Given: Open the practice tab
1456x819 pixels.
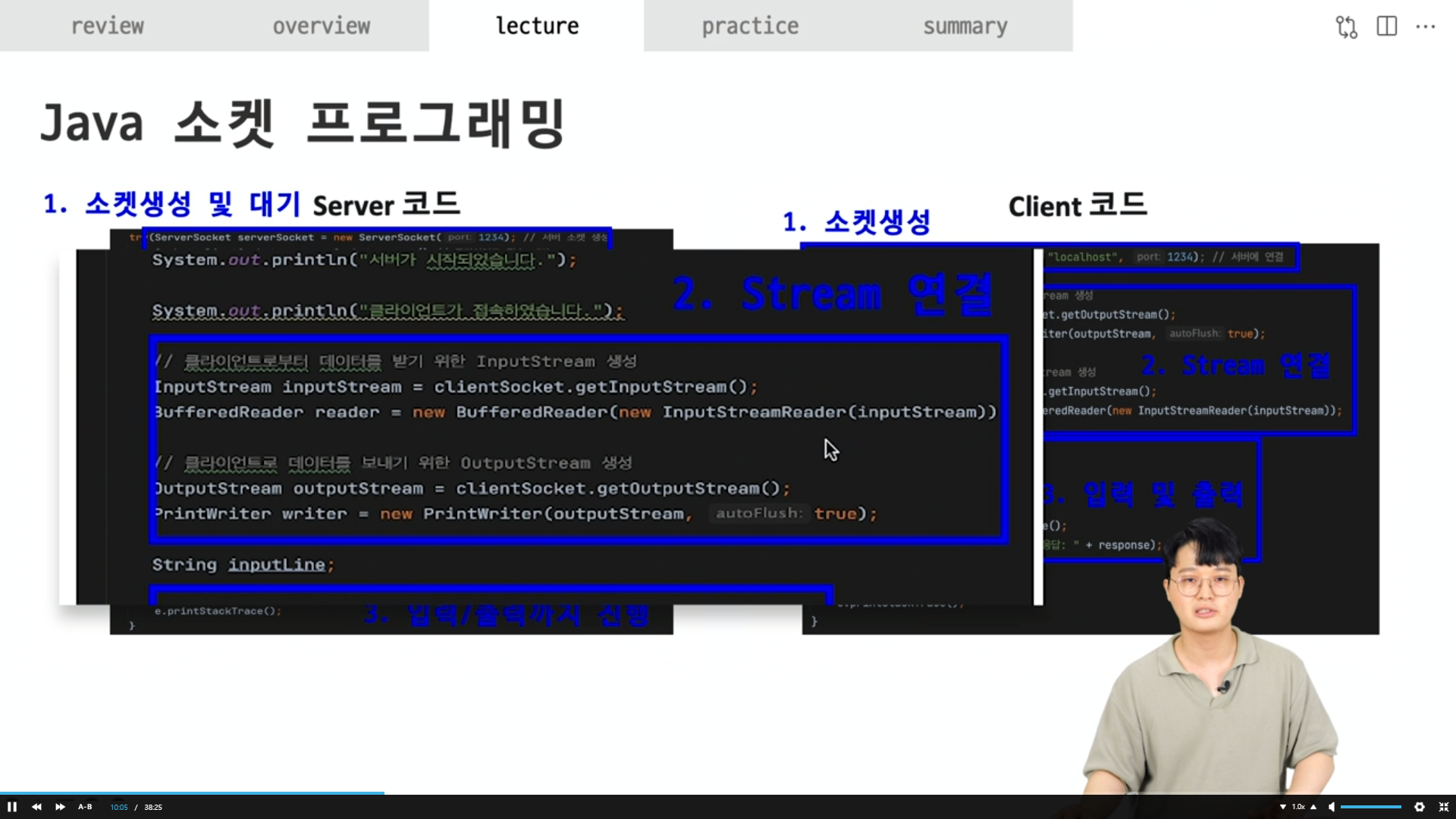Looking at the screenshot, I should coord(750,26).
